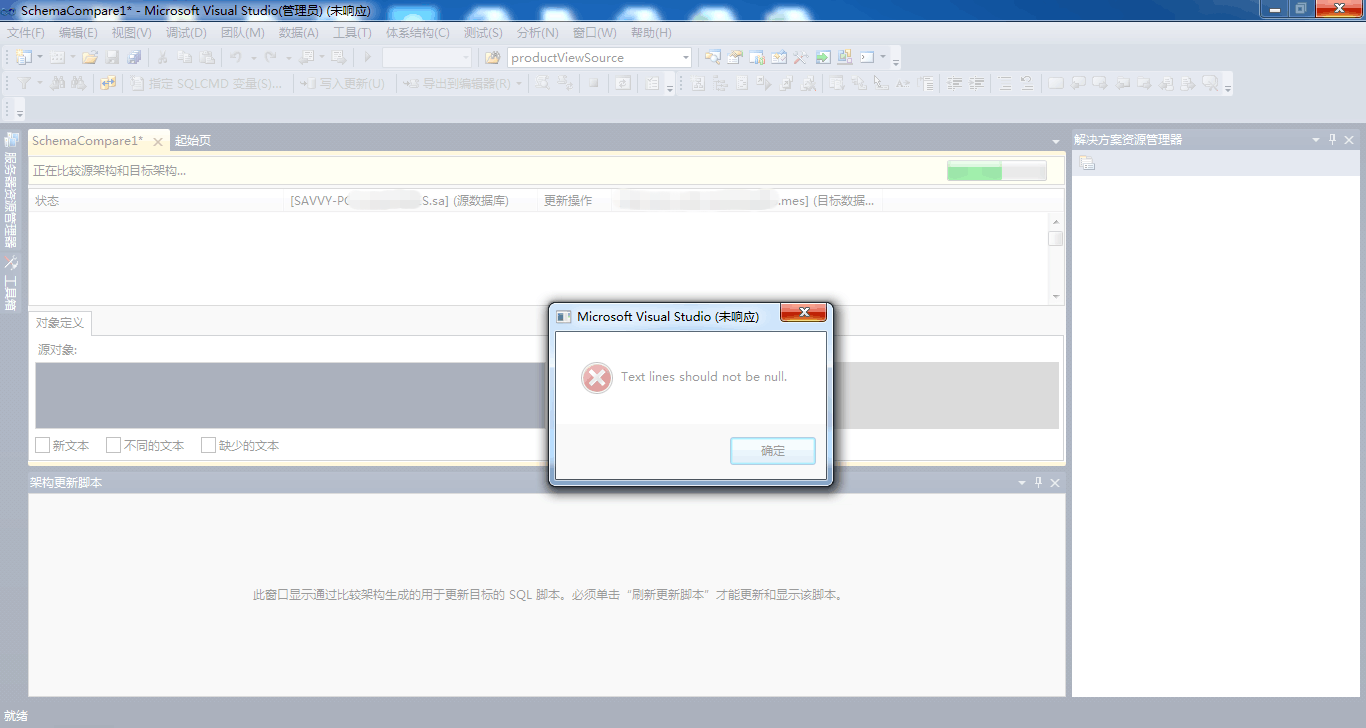
Task: Open the solution configuration combo box
Action: click(427, 57)
